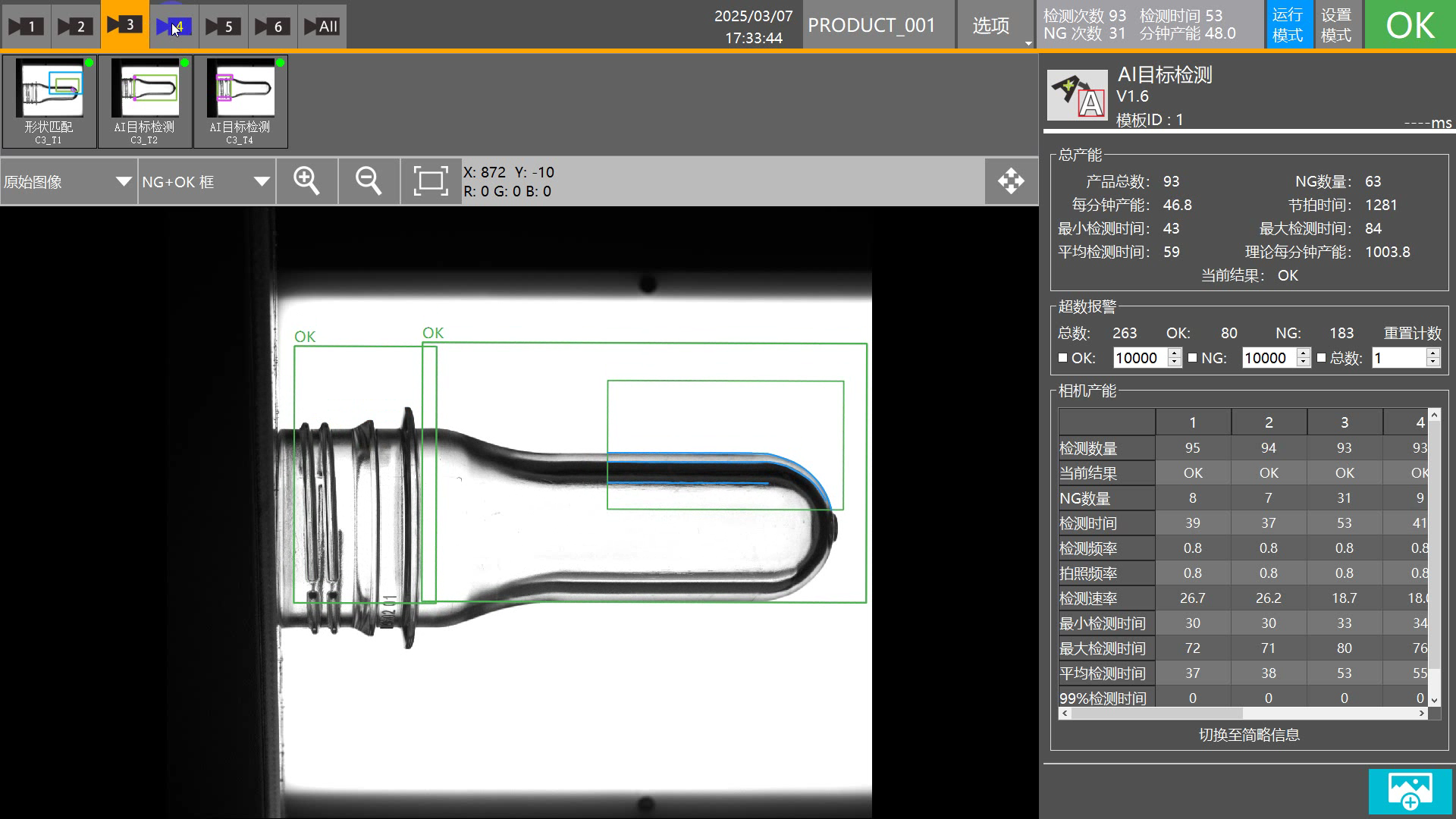The image size is (1456, 819).
Task: Open the 原始图像 image type dropdown
Action: coord(68,182)
